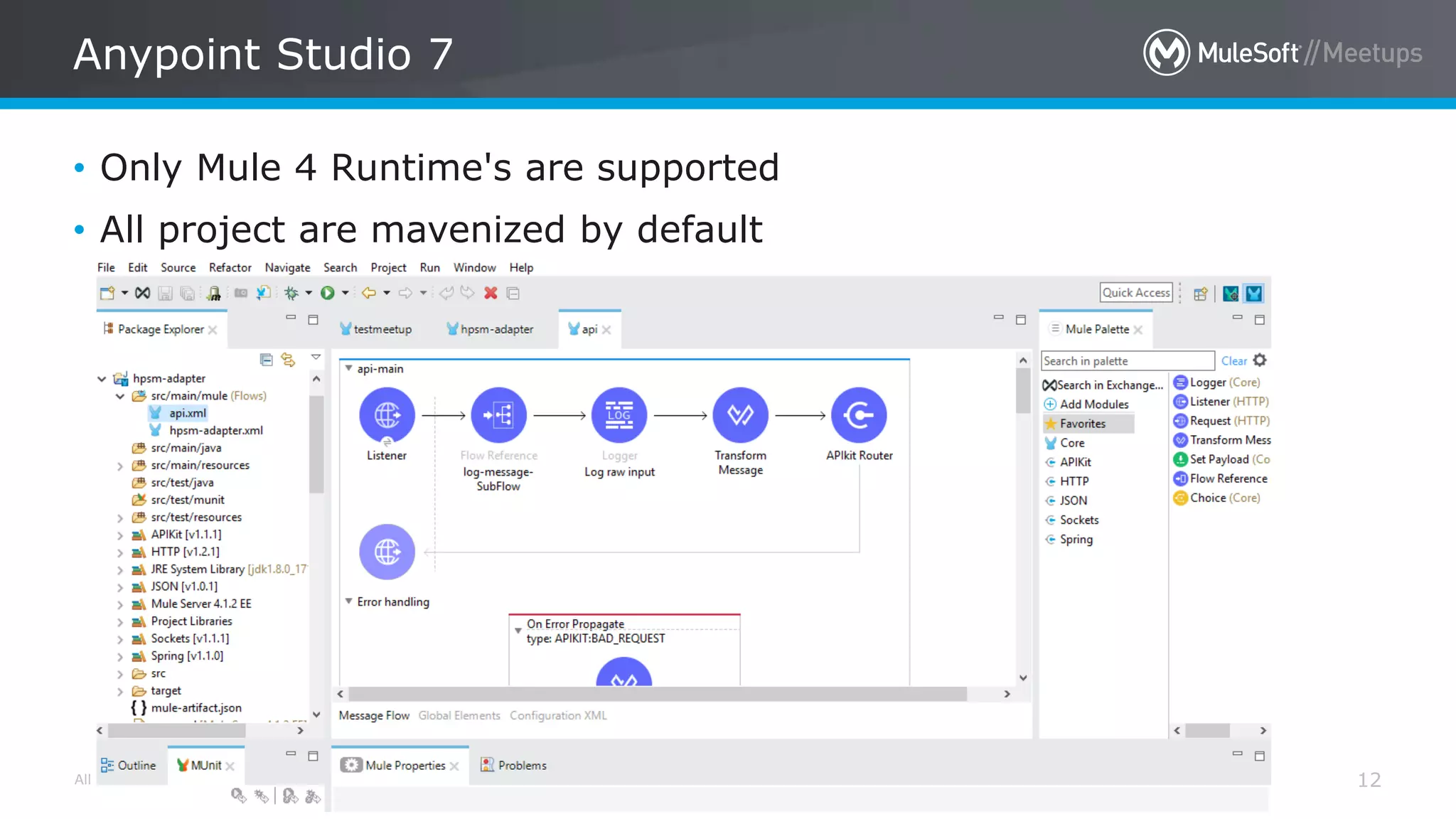This screenshot has width=1456, height=819.
Task: Open palette settings gear icon
Action: coord(1260,360)
